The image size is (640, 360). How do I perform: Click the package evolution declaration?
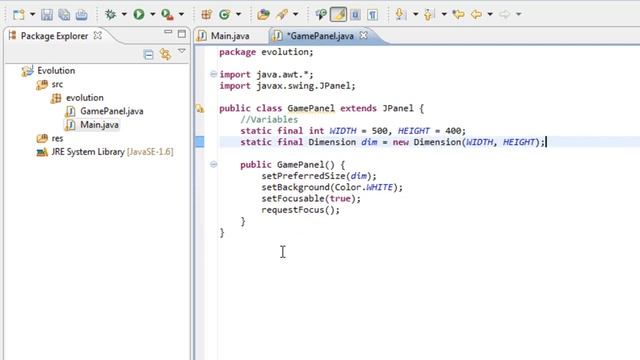click(266, 52)
